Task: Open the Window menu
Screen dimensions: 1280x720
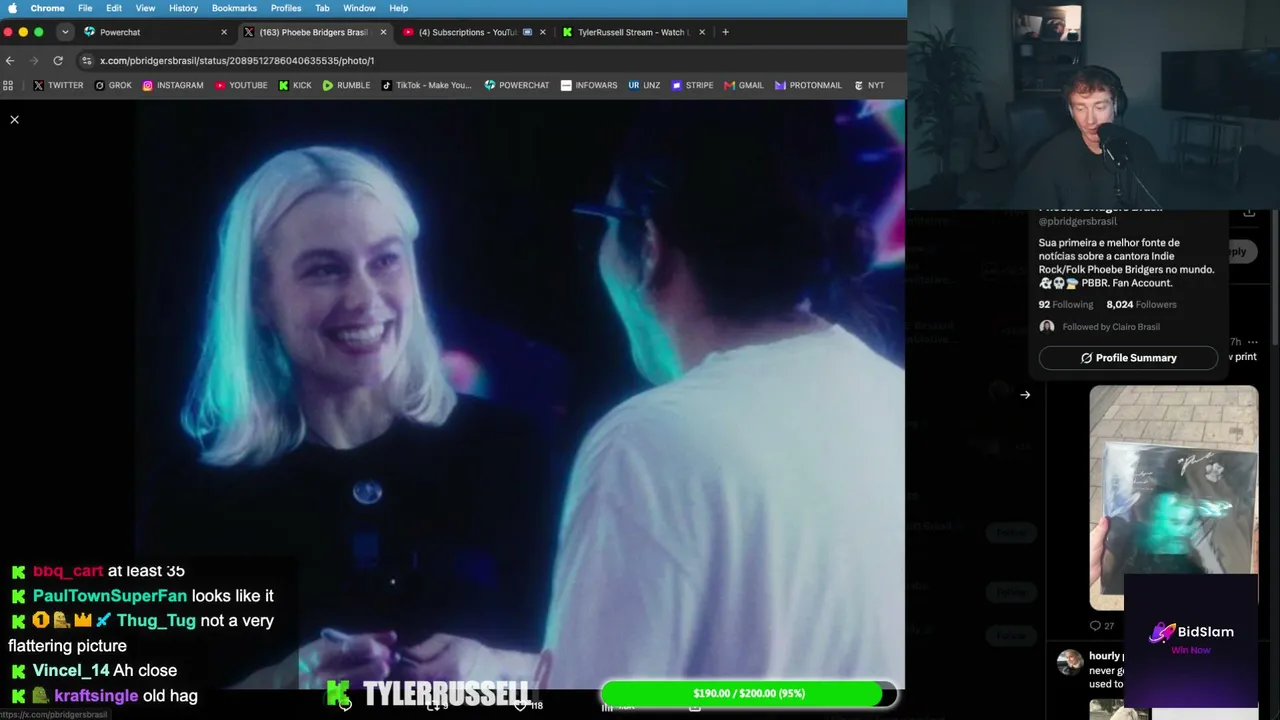Action: click(x=359, y=8)
